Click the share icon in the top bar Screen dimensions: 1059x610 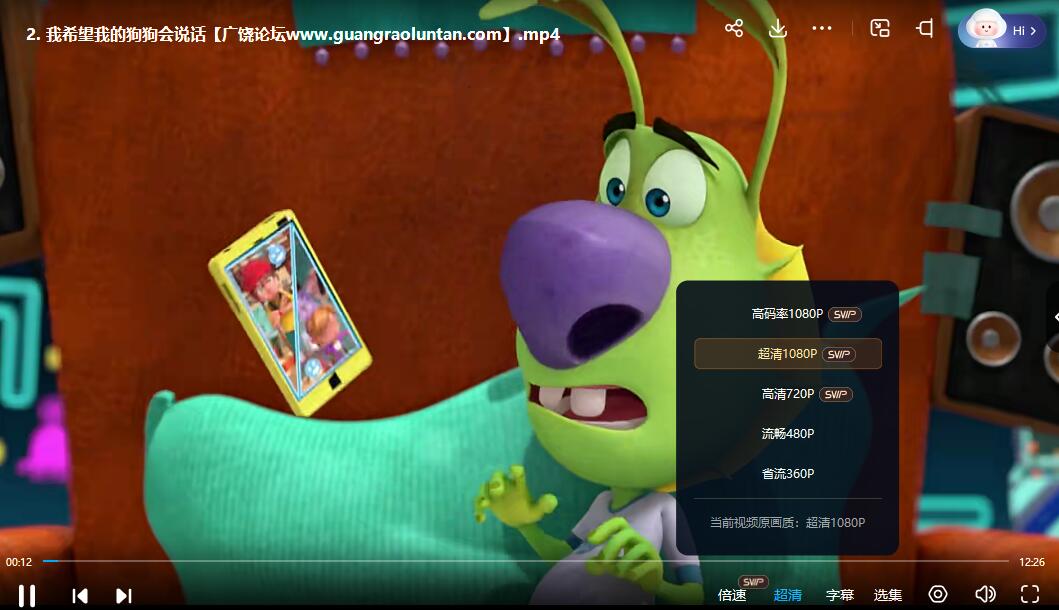tap(733, 28)
